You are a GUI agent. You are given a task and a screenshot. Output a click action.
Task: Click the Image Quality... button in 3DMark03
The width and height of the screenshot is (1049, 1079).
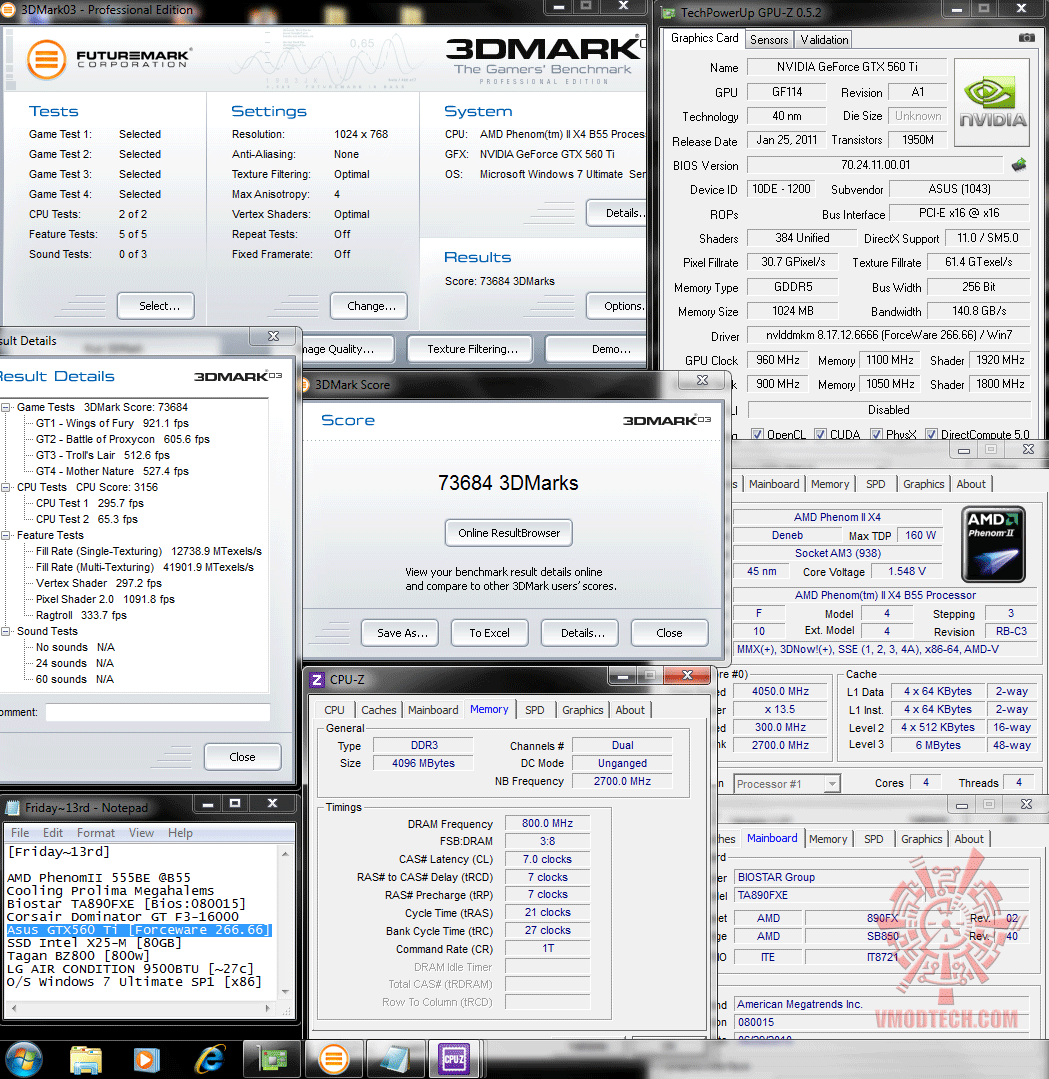[x=348, y=349]
